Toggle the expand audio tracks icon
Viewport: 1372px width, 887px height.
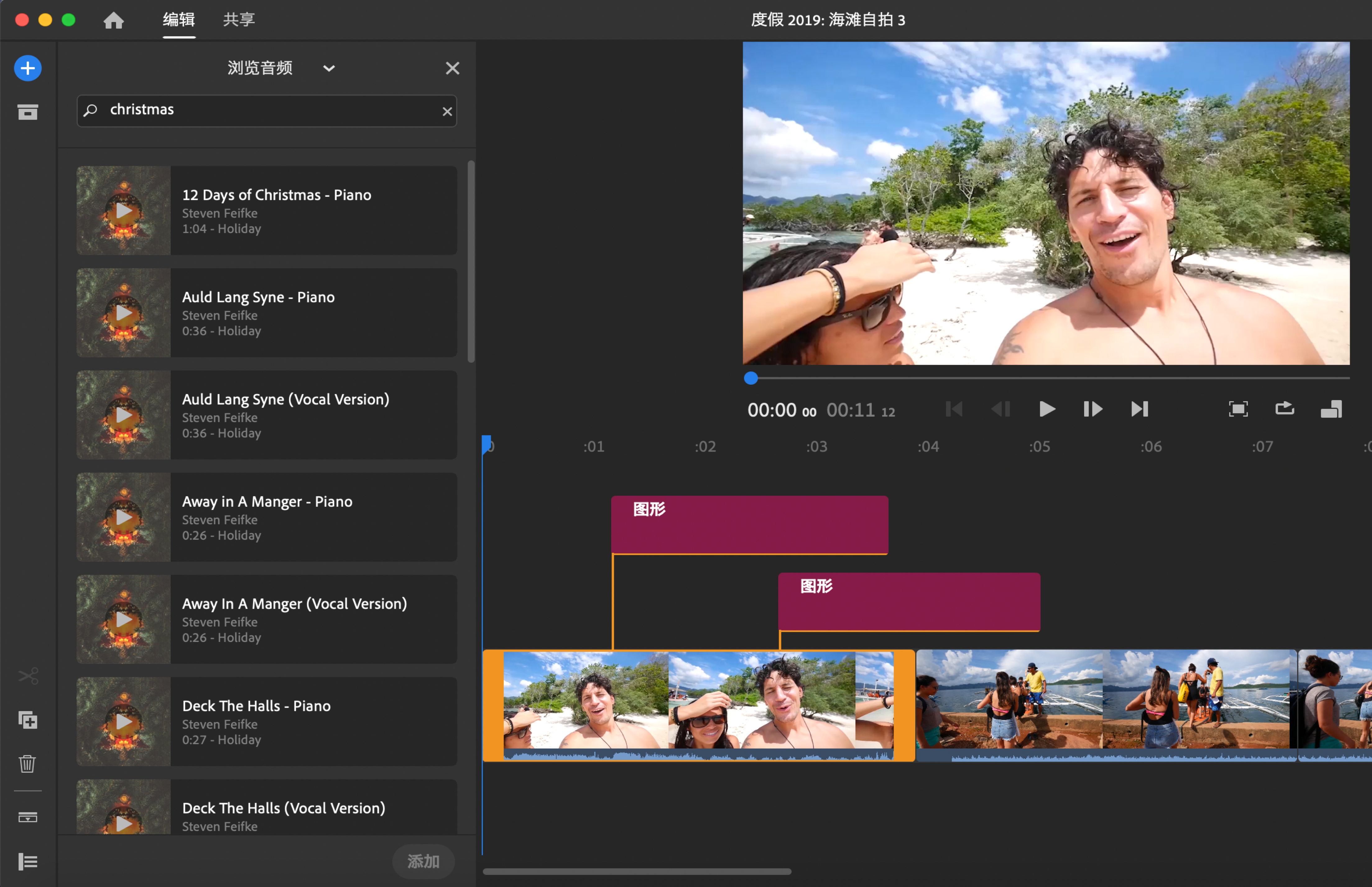[x=28, y=817]
